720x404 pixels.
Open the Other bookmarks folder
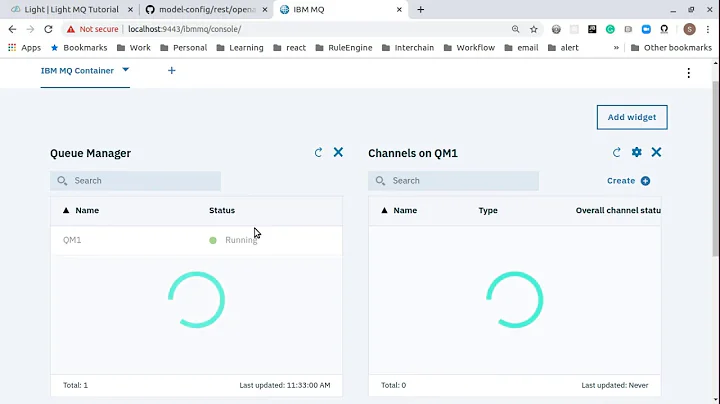[x=671, y=48]
